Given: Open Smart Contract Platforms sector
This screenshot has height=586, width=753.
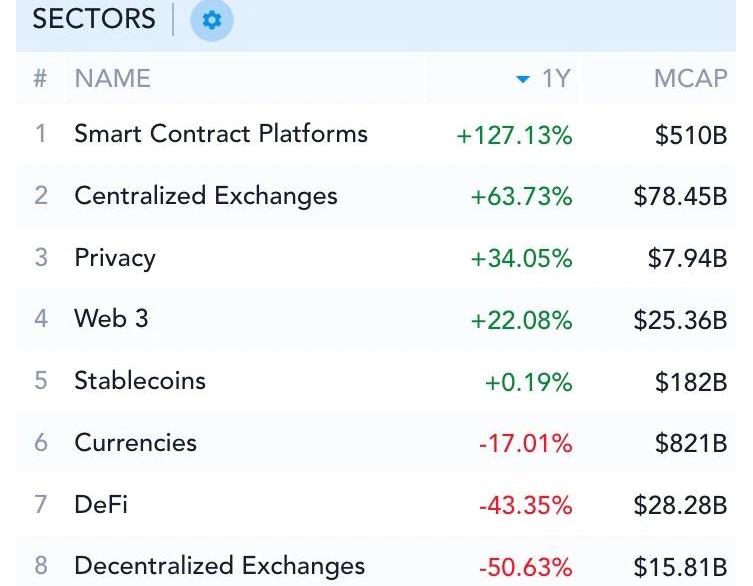Looking at the screenshot, I should click(220, 134).
